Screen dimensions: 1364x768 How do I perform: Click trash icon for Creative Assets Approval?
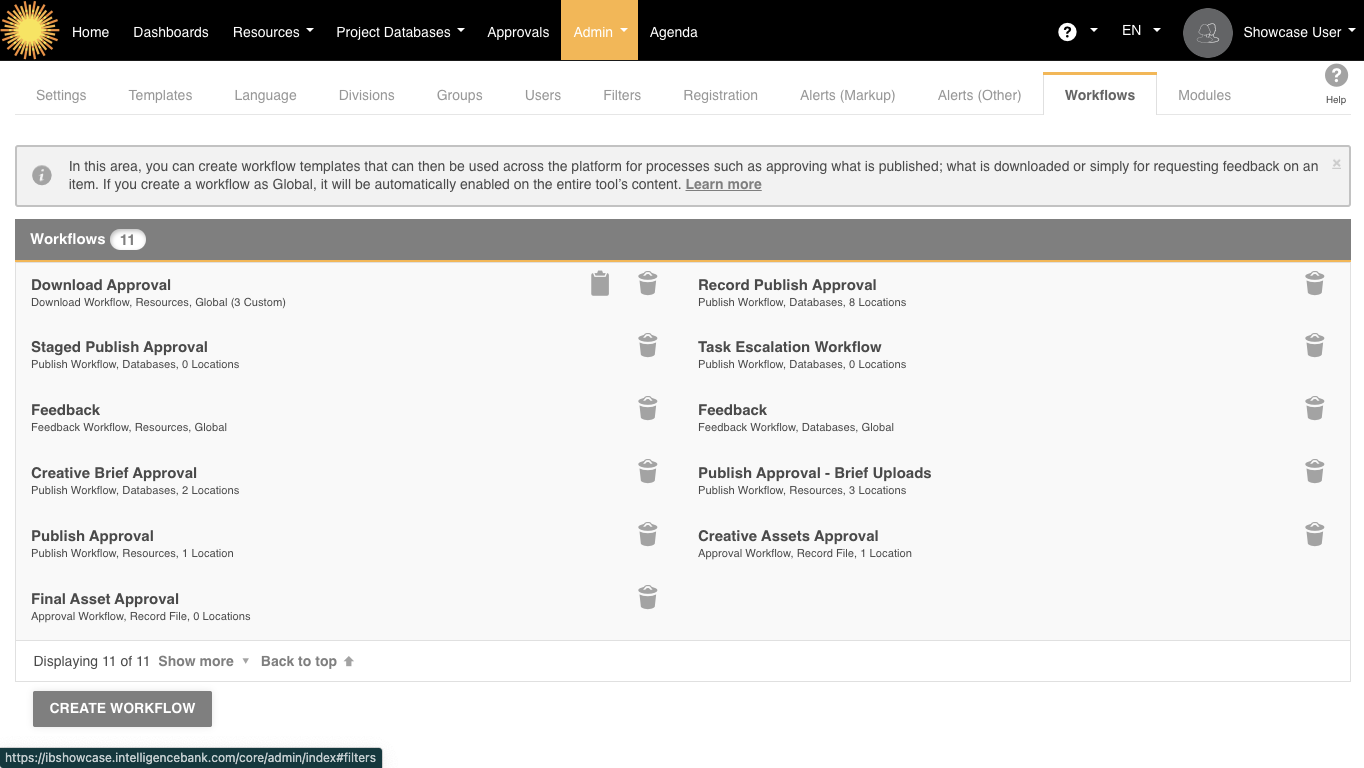pyautogui.click(x=1315, y=535)
